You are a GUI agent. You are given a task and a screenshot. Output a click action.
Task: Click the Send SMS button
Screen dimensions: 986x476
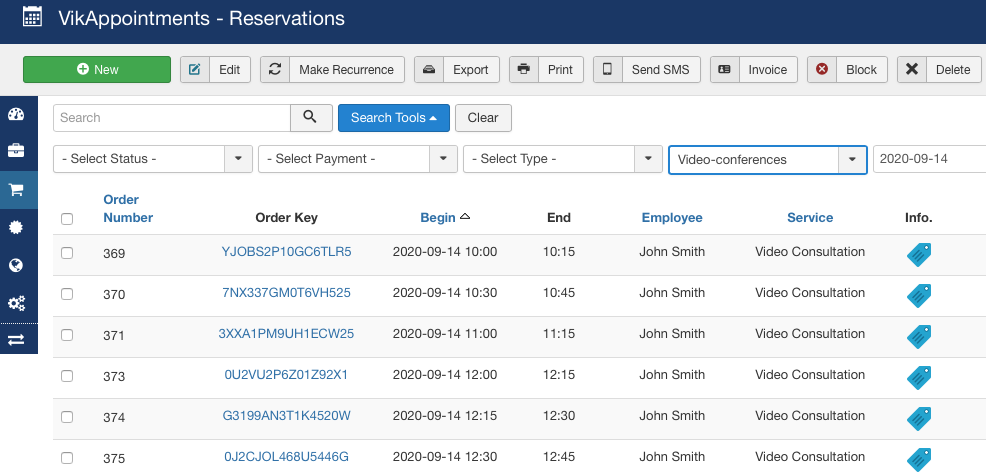pyautogui.click(x=646, y=70)
